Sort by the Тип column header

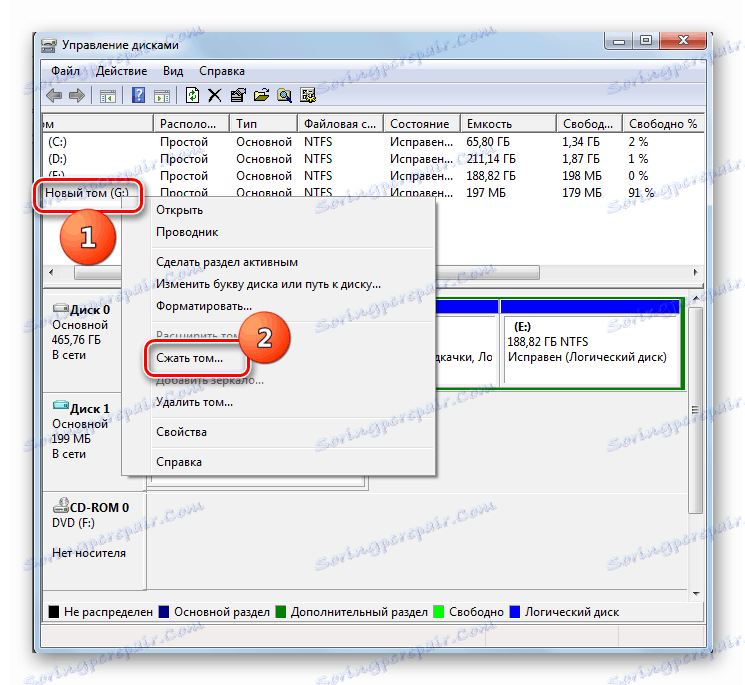pos(264,124)
